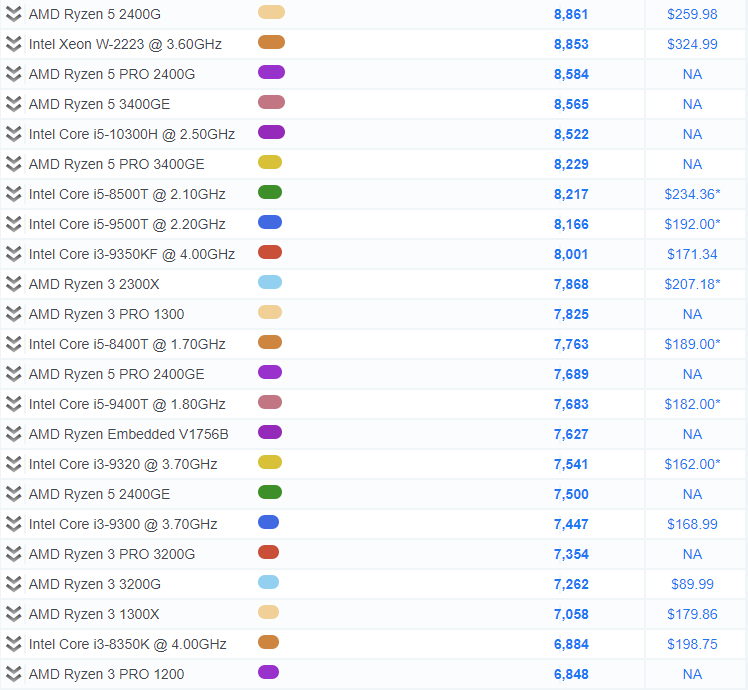Click the 8,853 benchmark score

[571, 44]
